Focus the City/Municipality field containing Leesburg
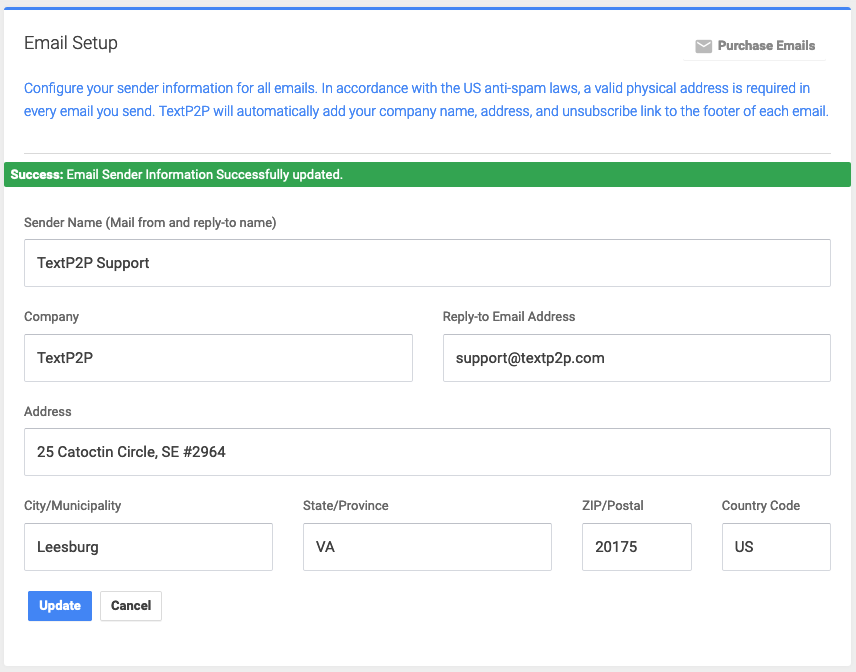The height and width of the screenshot is (672, 856). (148, 546)
